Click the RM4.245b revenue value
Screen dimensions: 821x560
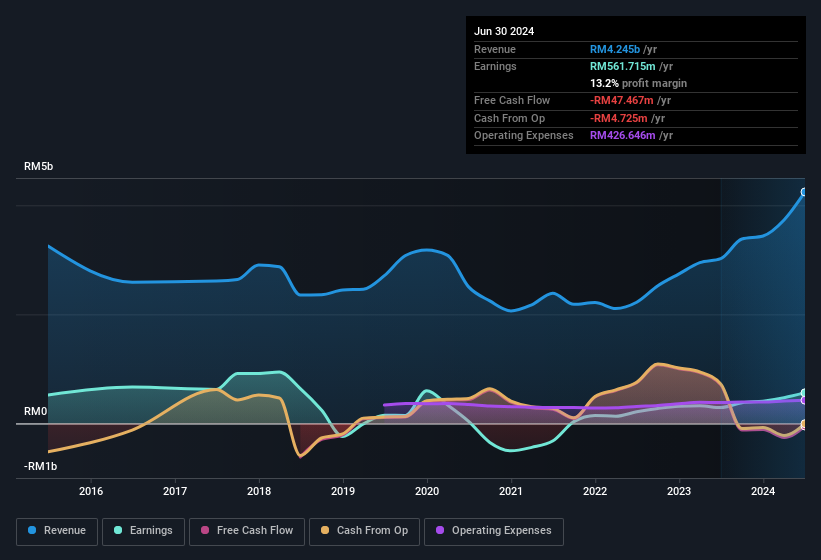coord(615,49)
